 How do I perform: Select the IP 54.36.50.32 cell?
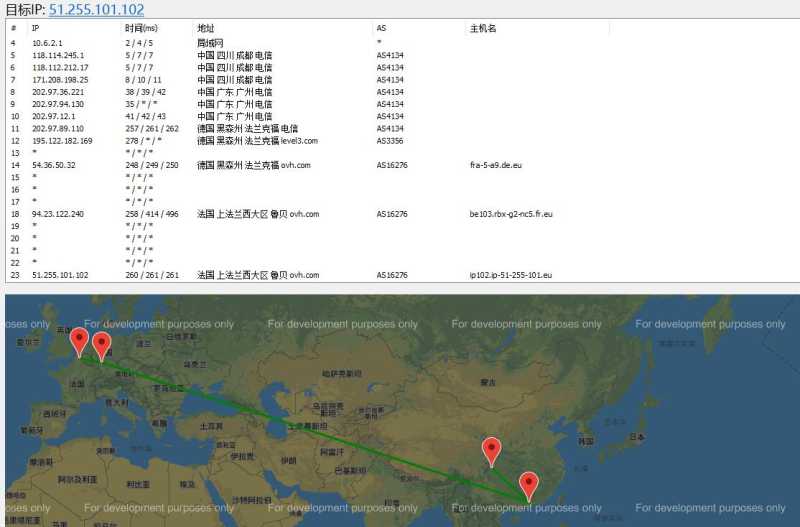point(53,165)
